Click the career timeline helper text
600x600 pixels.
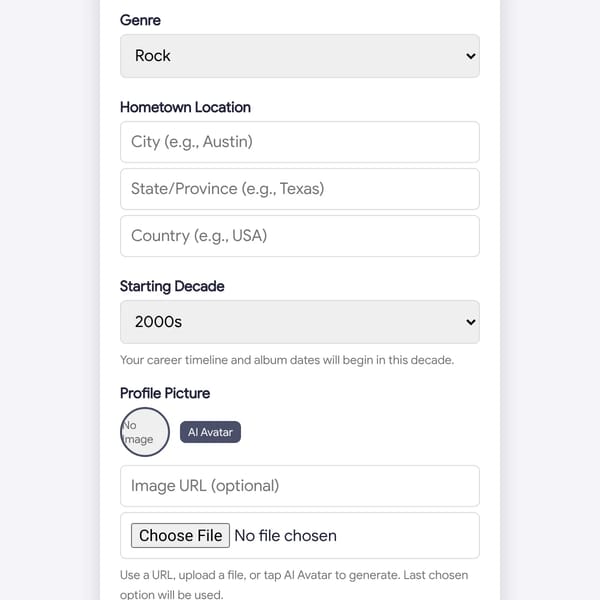(287, 360)
